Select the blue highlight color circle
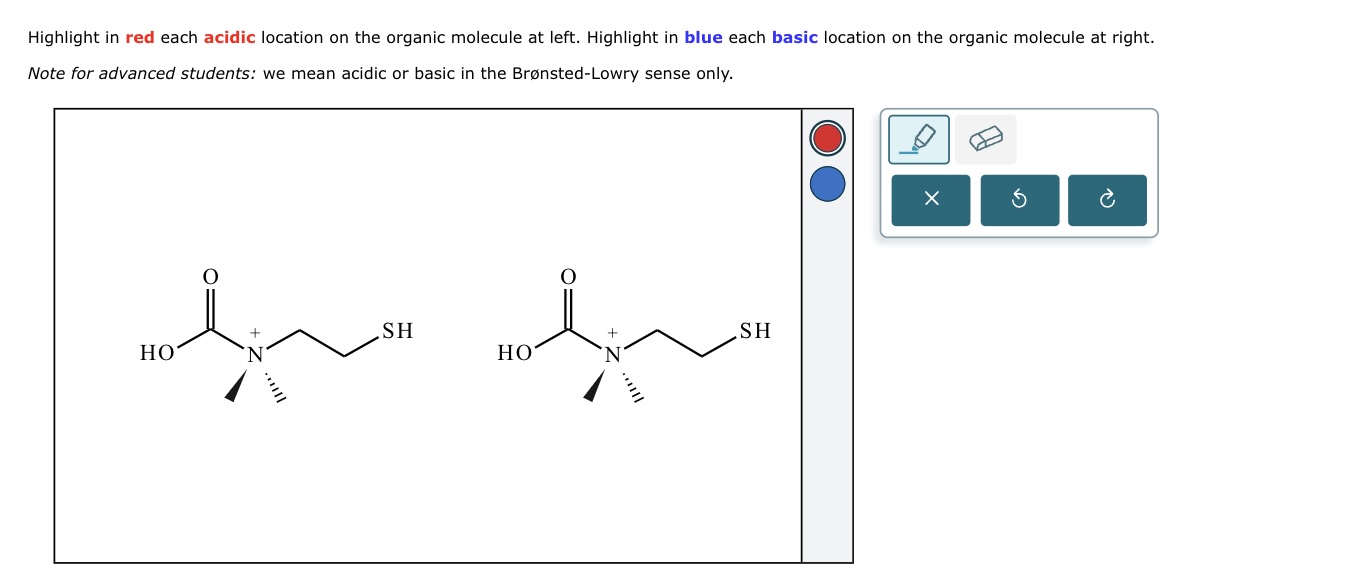The height and width of the screenshot is (588, 1368). (826, 184)
